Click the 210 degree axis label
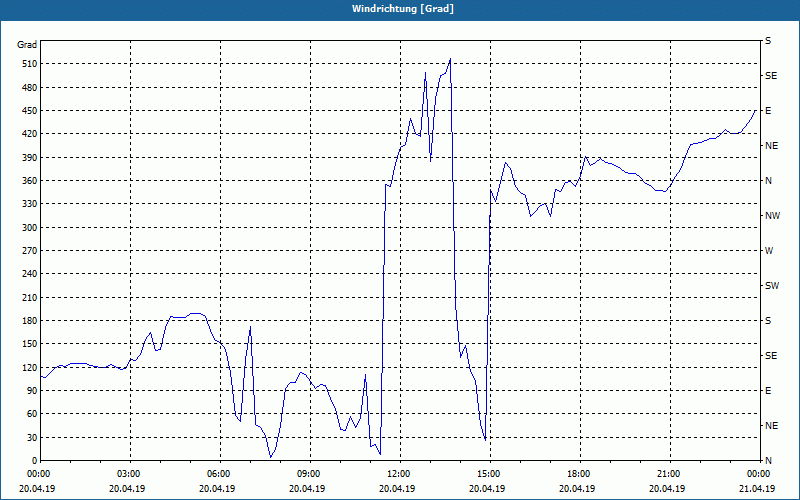 coord(29,297)
